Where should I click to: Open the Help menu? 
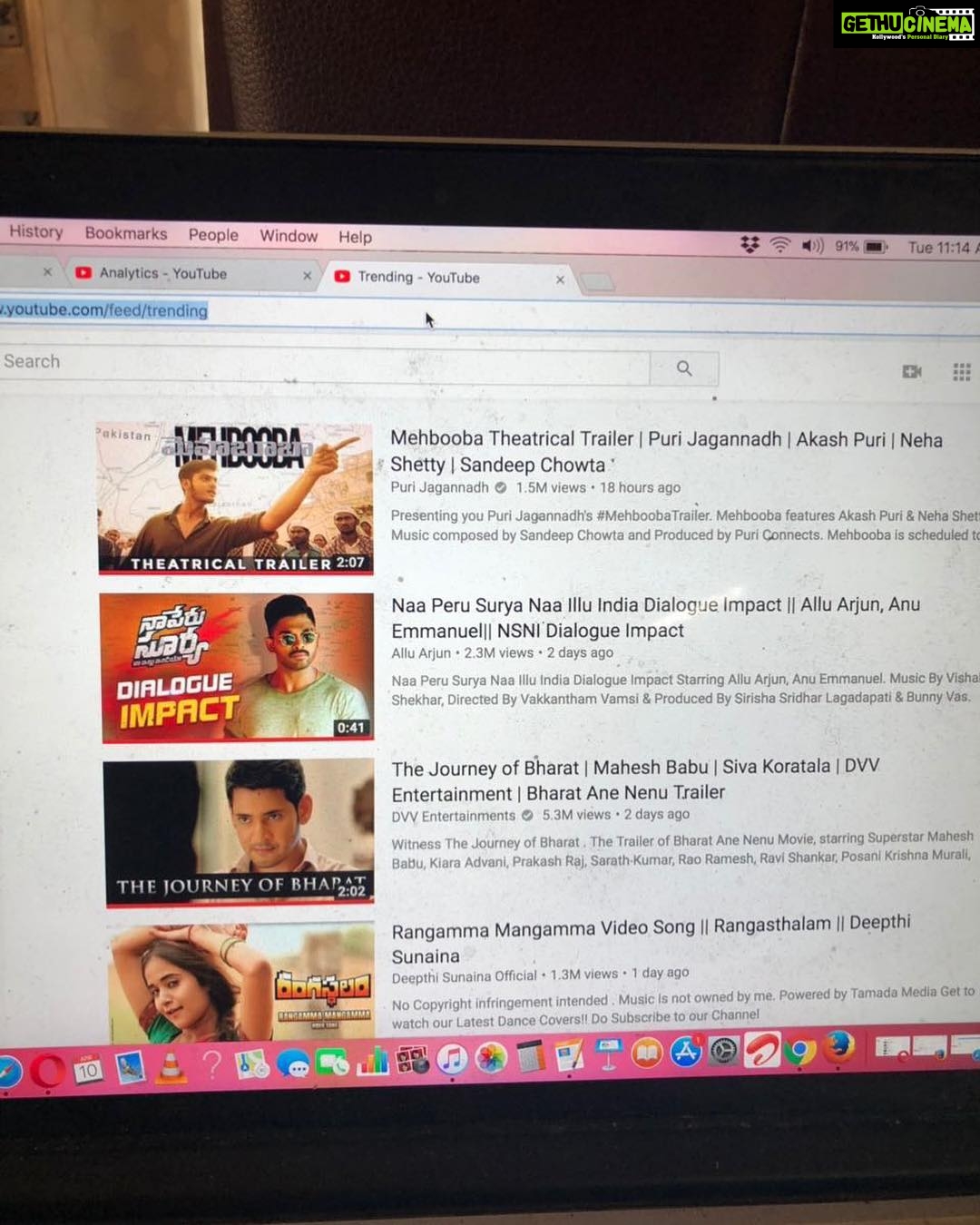click(x=355, y=237)
